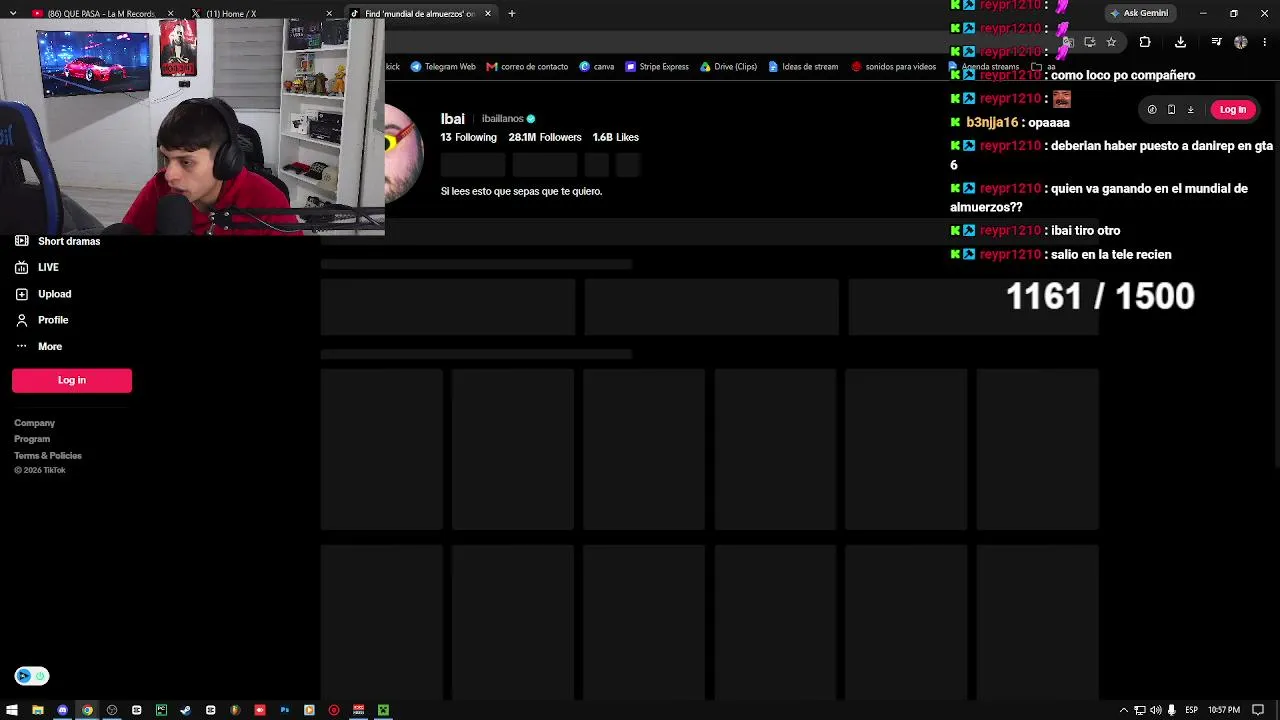Open the Minecraft icon in the taskbar
Viewport: 1280px width, 720px height.
click(x=383, y=710)
